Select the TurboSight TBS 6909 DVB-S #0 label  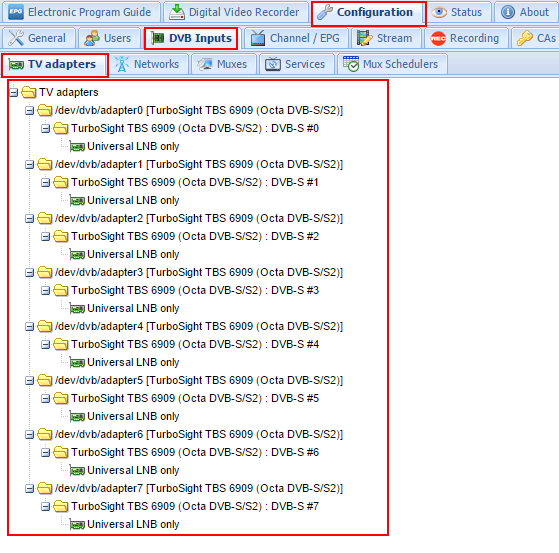pyautogui.click(x=195, y=128)
